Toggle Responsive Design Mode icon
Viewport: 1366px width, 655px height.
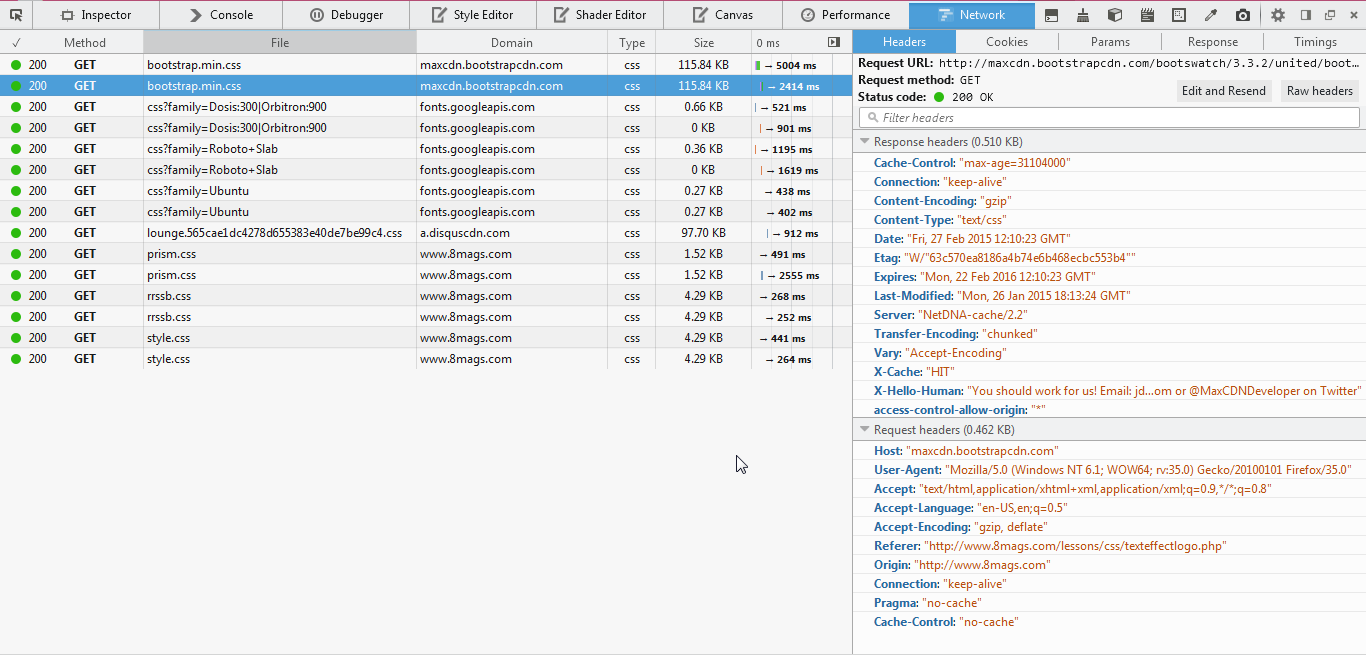click(x=1179, y=15)
